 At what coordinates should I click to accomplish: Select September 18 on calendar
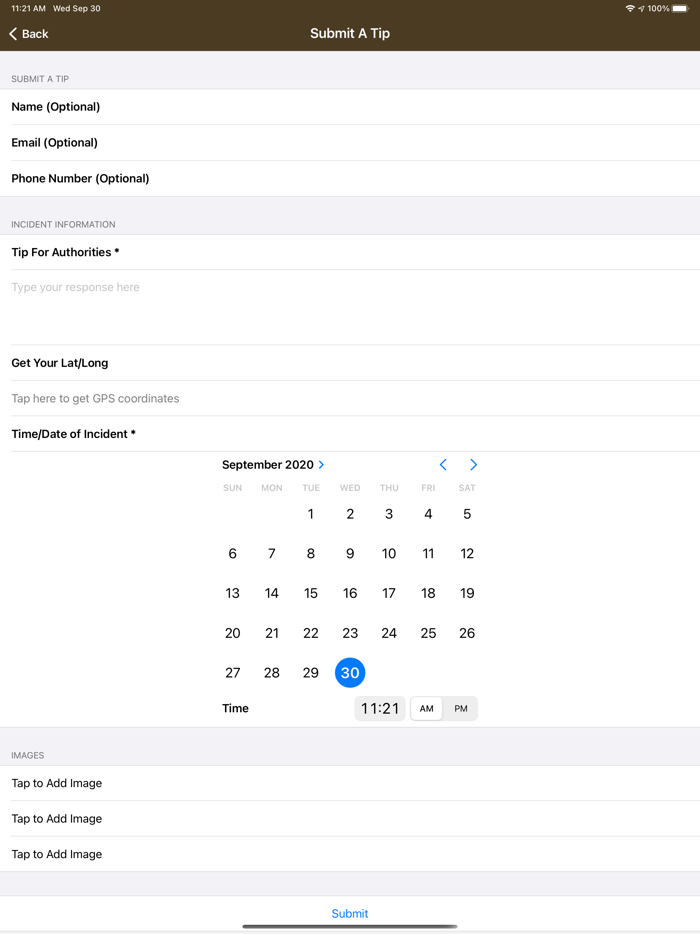tap(428, 593)
